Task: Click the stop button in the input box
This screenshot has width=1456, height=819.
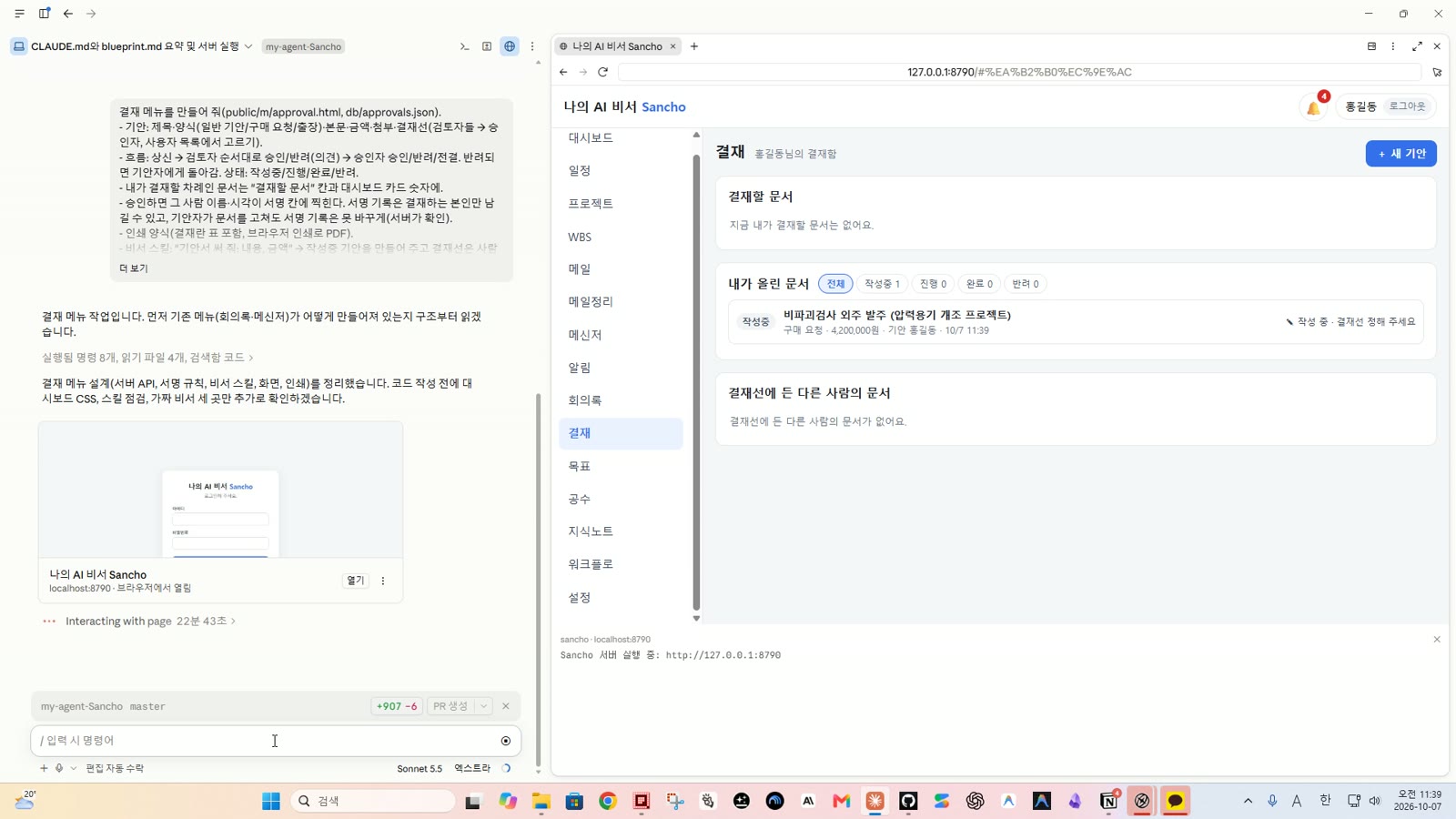Action: [506, 741]
